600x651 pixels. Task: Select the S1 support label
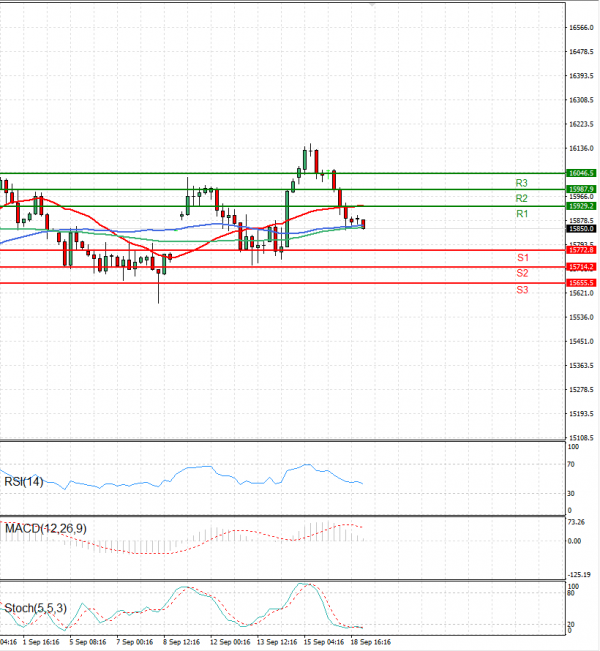(x=522, y=258)
